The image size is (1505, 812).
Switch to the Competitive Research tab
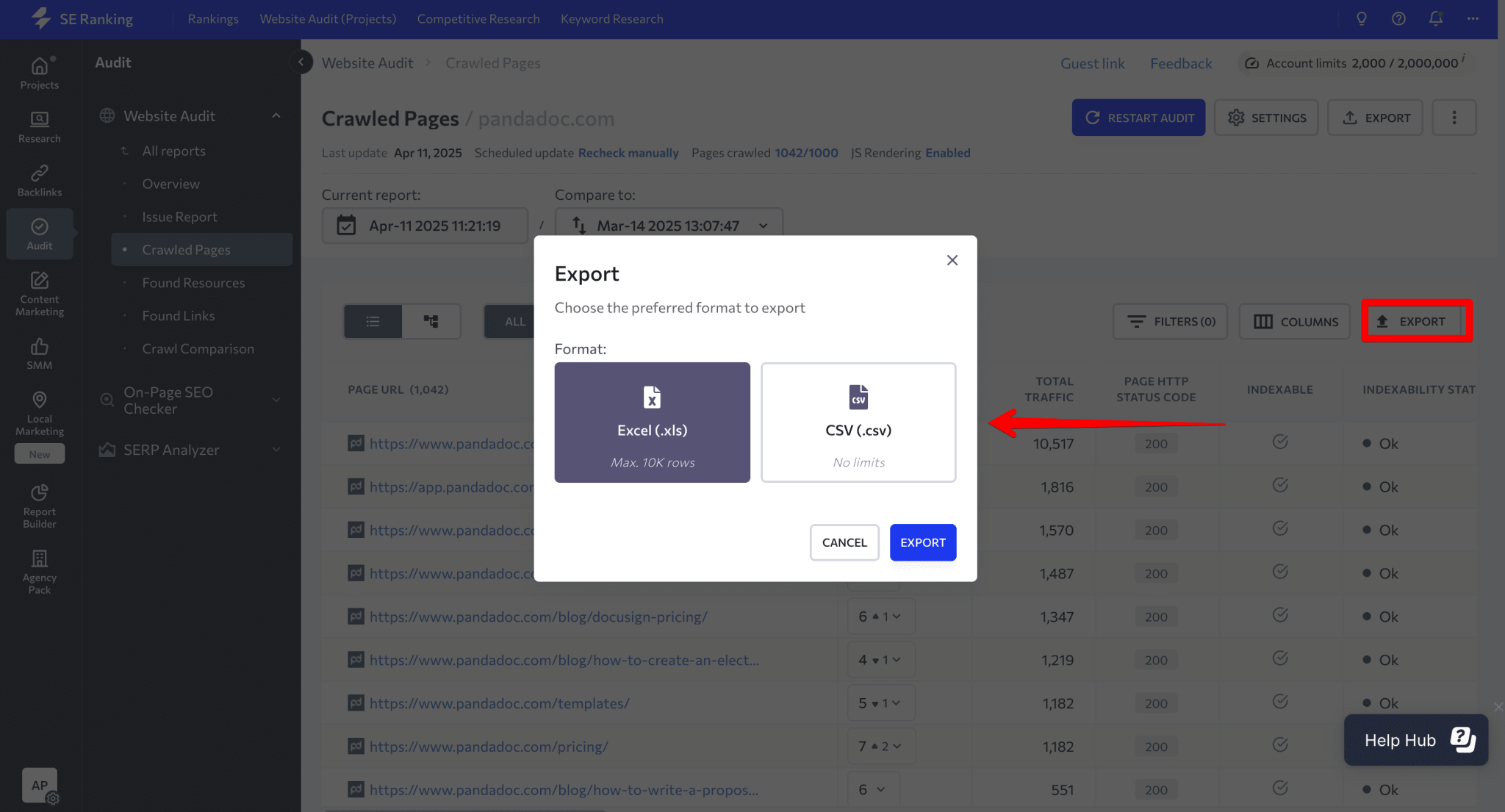pos(478,18)
